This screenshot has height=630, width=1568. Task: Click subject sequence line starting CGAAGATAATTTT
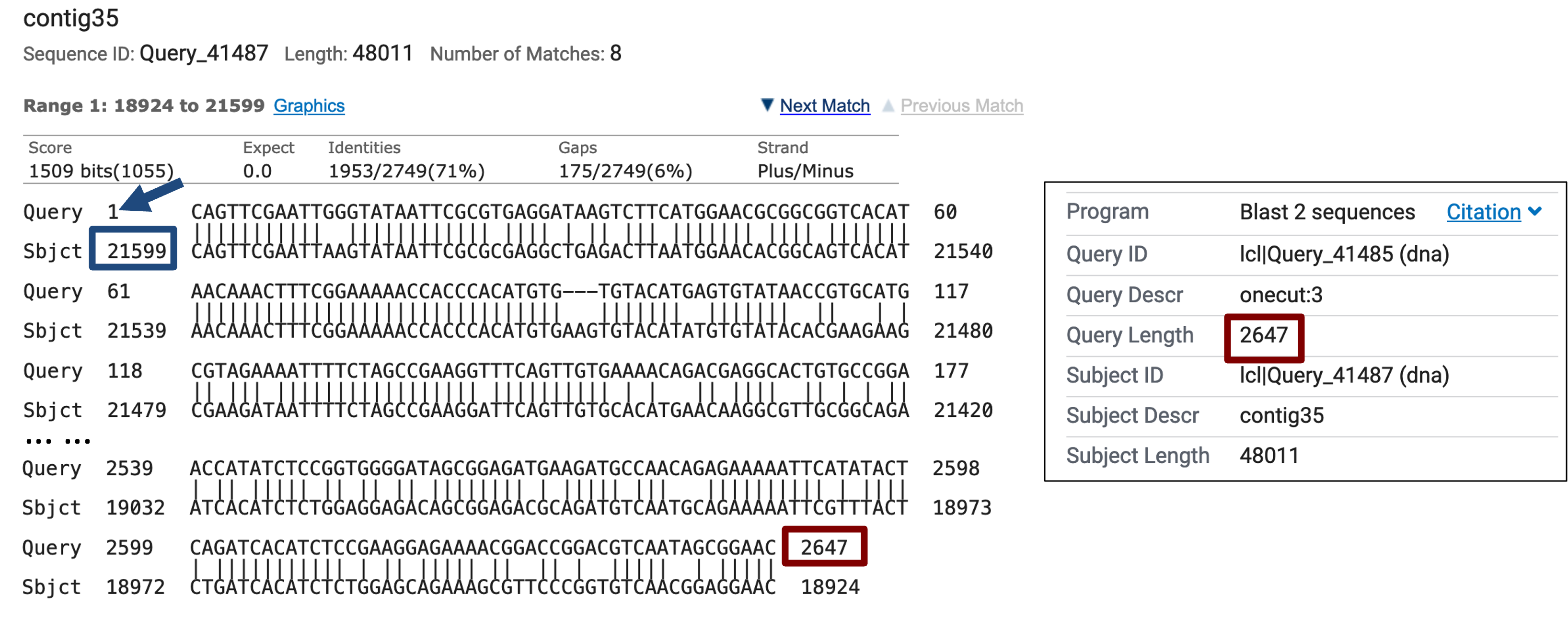550,410
